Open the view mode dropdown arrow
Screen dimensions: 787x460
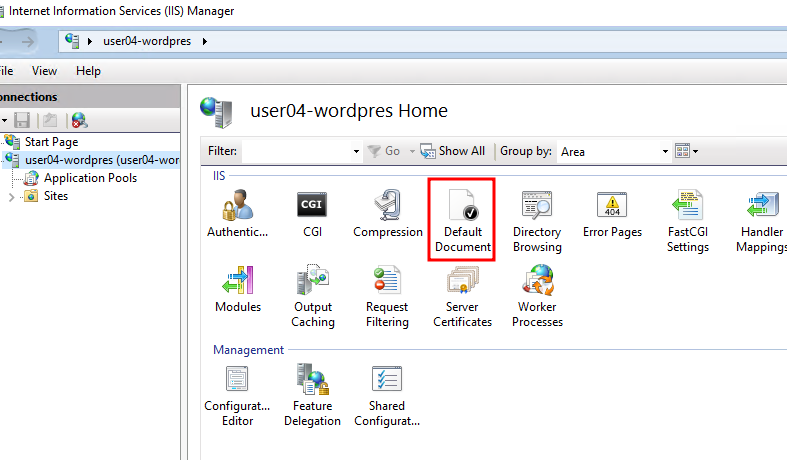696,151
